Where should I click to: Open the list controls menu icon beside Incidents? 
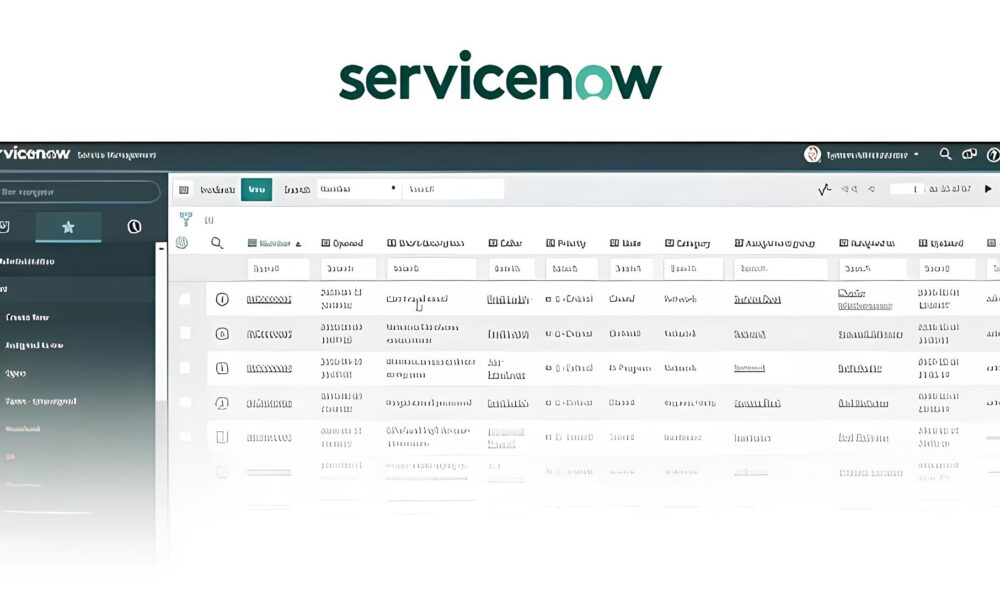(184, 189)
